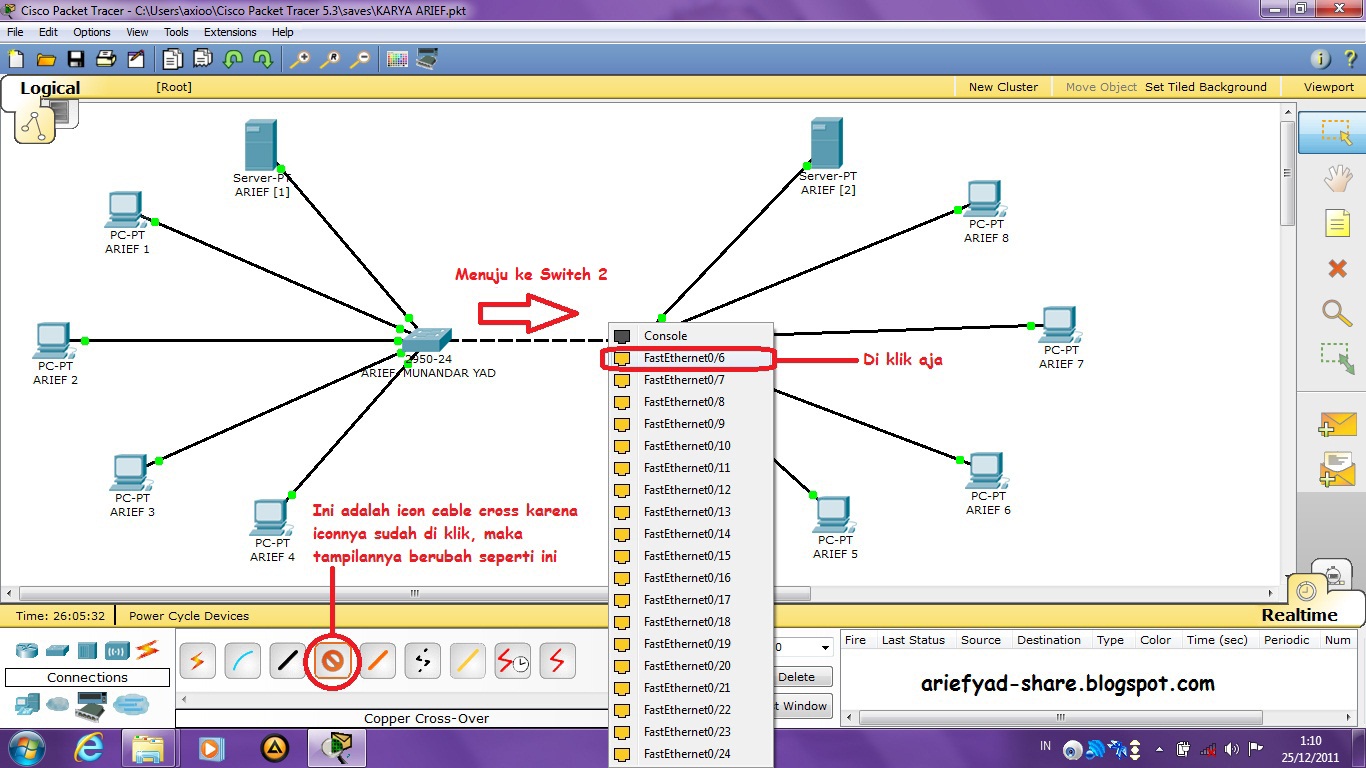Choose the Automatic connection type lightning
The height and width of the screenshot is (768, 1366).
[197, 660]
